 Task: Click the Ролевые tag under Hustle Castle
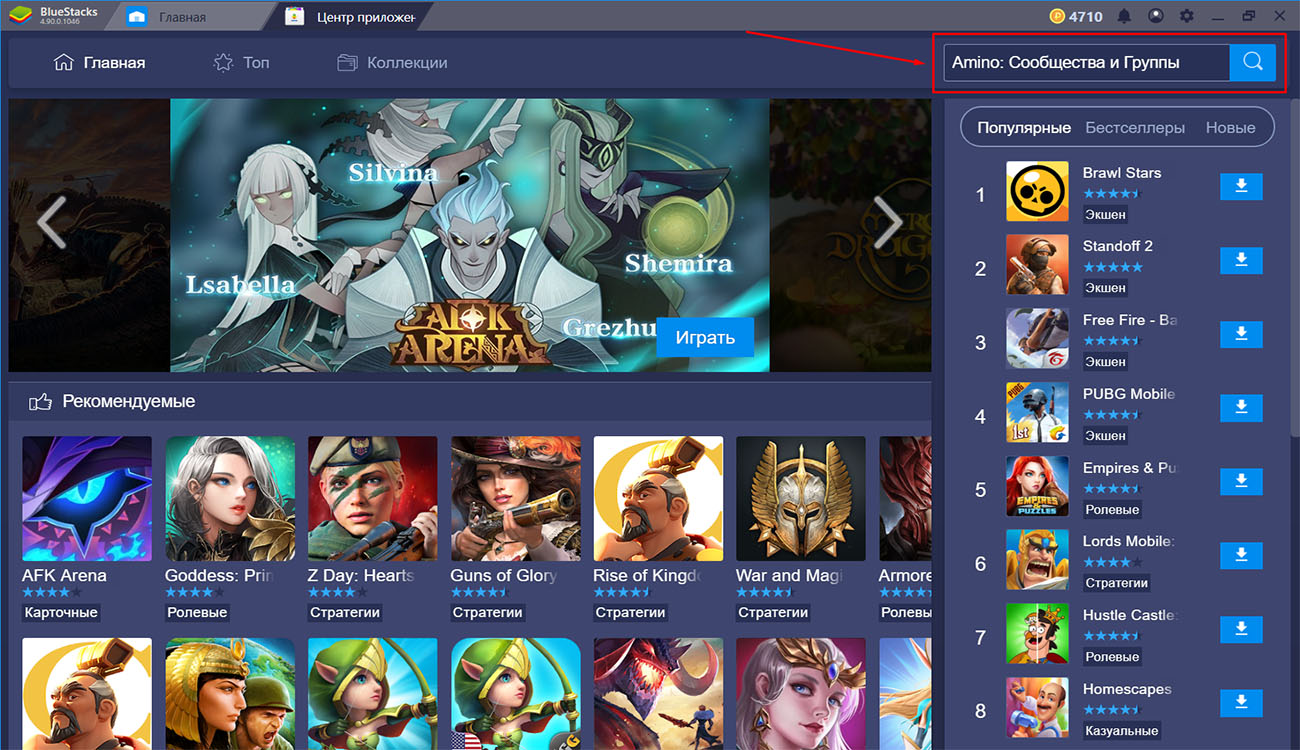(x=1112, y=657)
